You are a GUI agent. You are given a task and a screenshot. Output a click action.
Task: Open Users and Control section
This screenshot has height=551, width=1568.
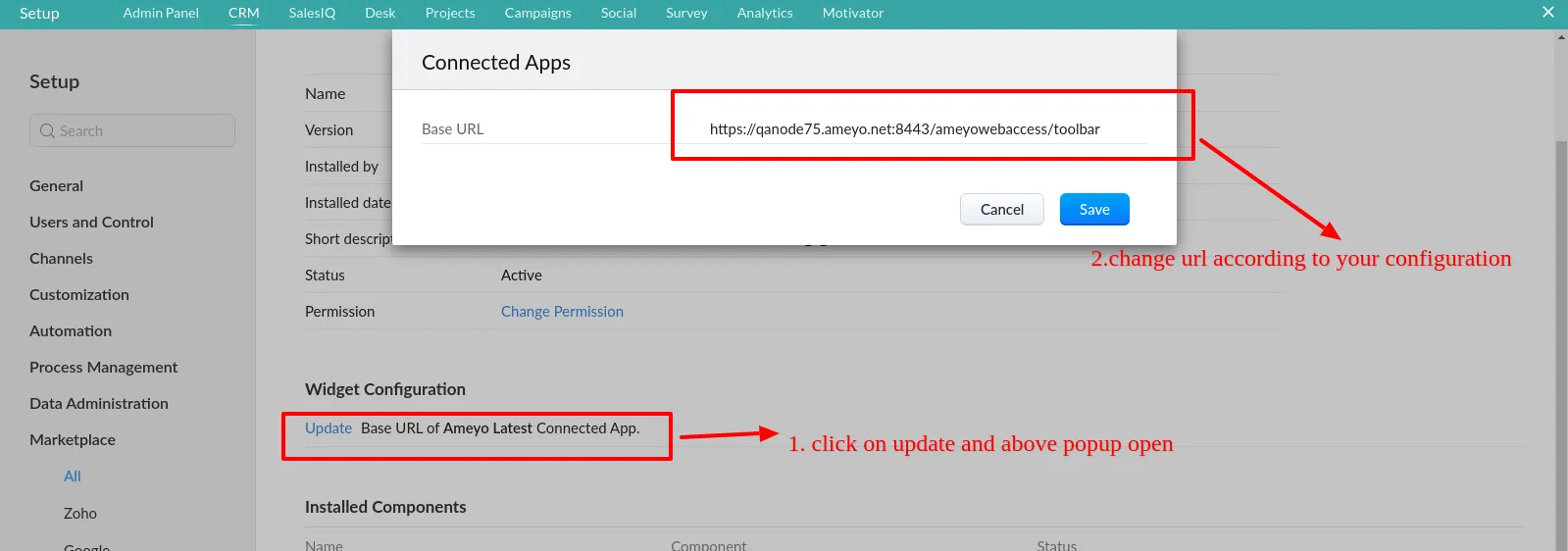tap(91, 222)
